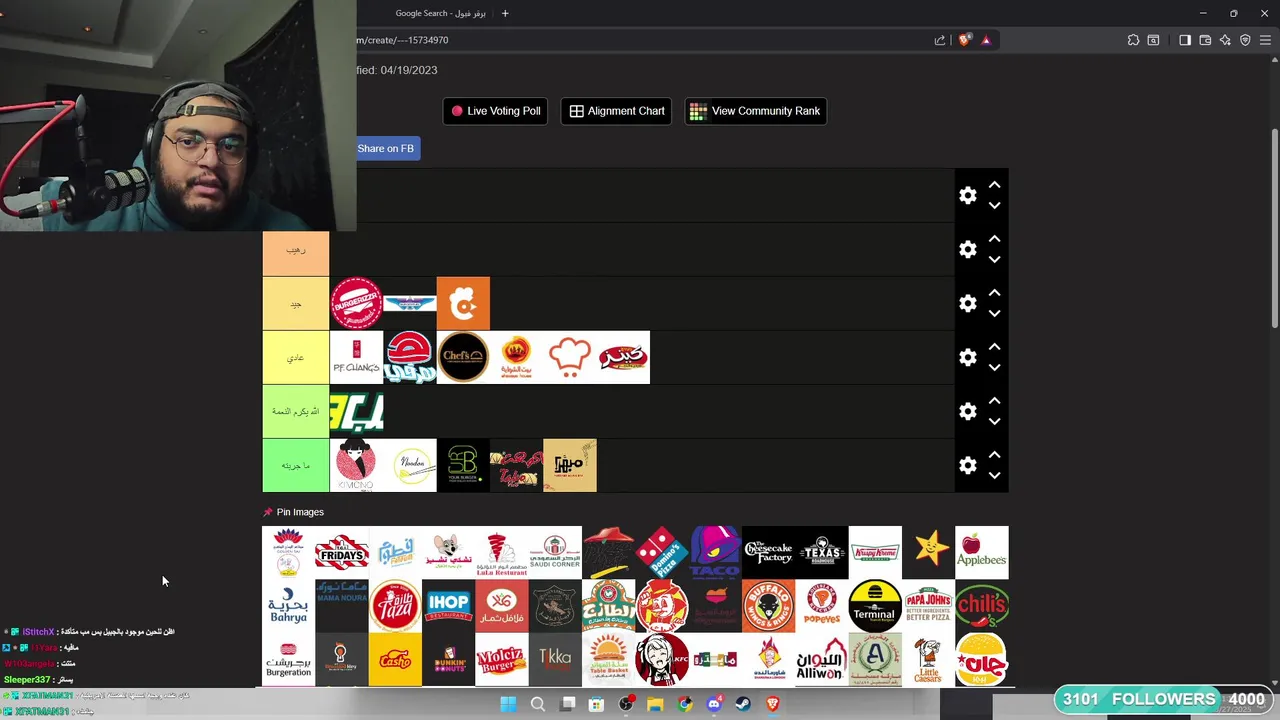
Task: Click the Pin Images label
Action: point(300,512)
